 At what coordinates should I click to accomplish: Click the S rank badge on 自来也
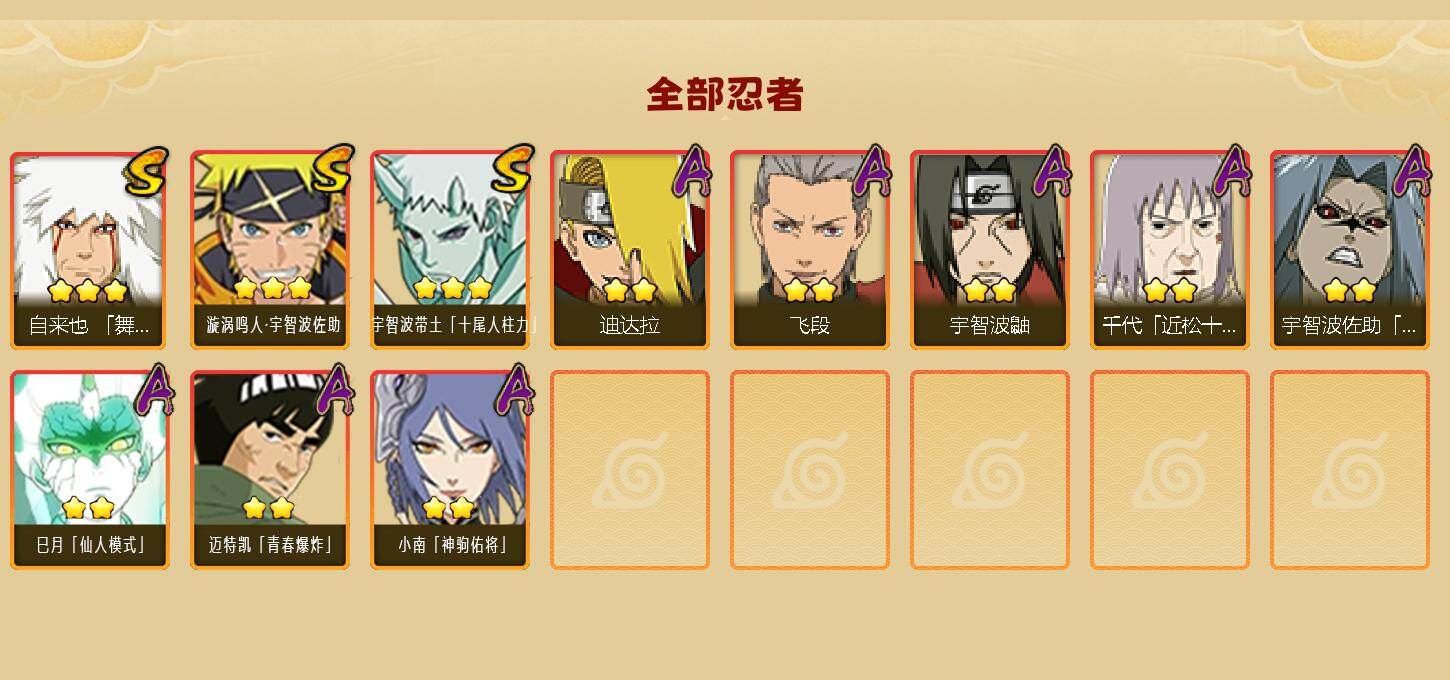click(x=147, y=171)
